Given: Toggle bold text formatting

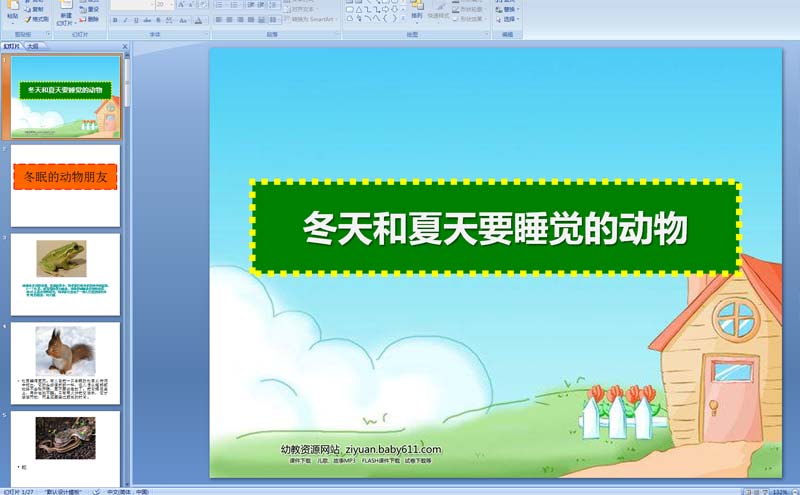Looking at the screenshot, I should 115,19.
